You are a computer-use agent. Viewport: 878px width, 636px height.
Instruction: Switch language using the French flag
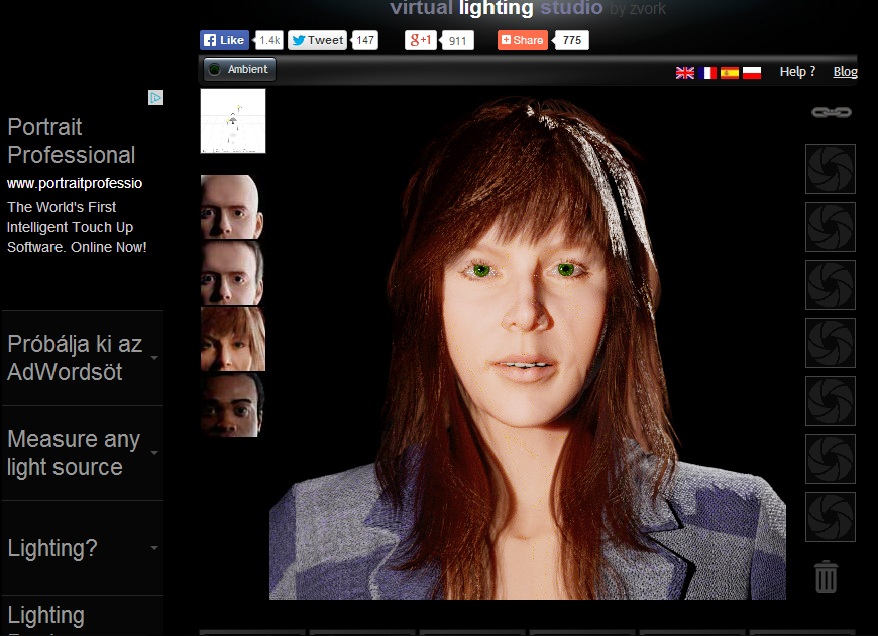(709, 73)
